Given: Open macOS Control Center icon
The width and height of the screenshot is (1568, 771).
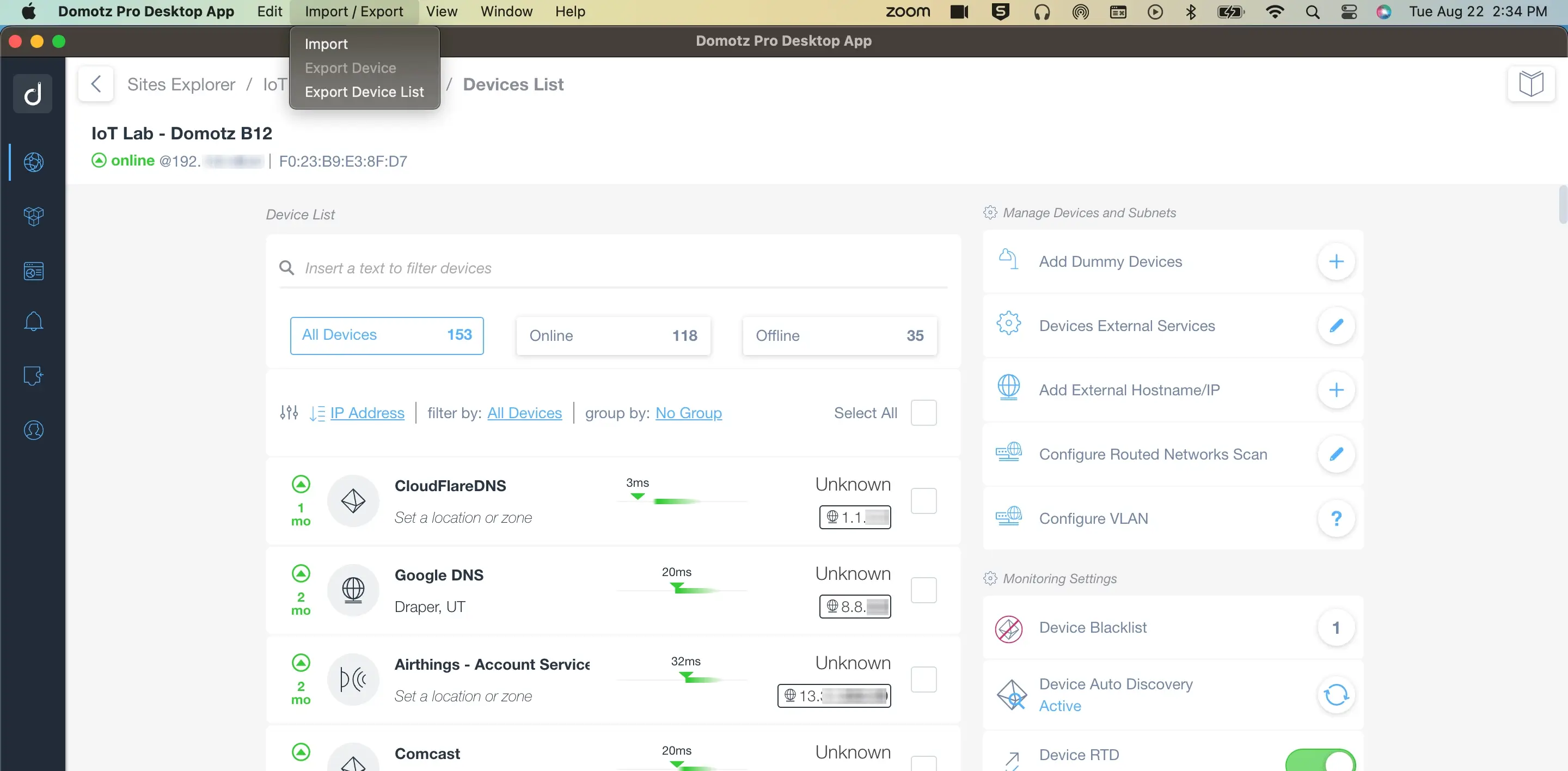Looking at the screenshot, I should (x=1349, y=11).
